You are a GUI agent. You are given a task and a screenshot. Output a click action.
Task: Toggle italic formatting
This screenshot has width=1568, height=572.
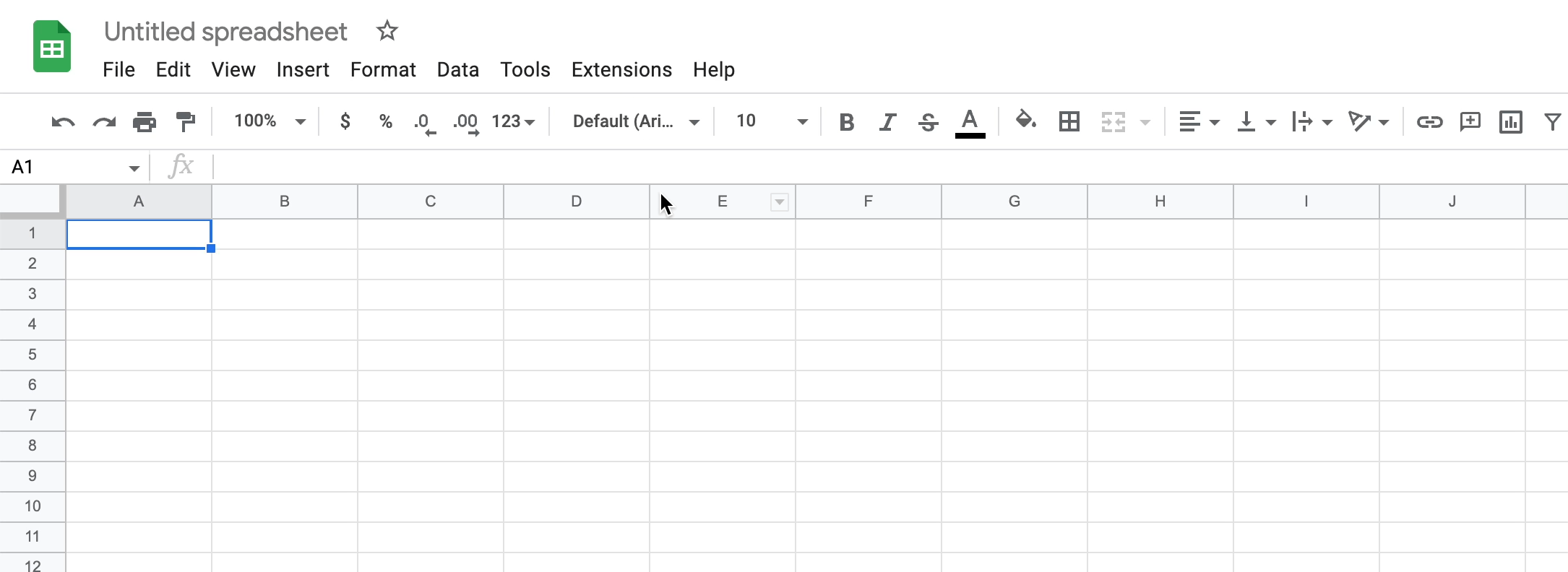click(887, 122)
